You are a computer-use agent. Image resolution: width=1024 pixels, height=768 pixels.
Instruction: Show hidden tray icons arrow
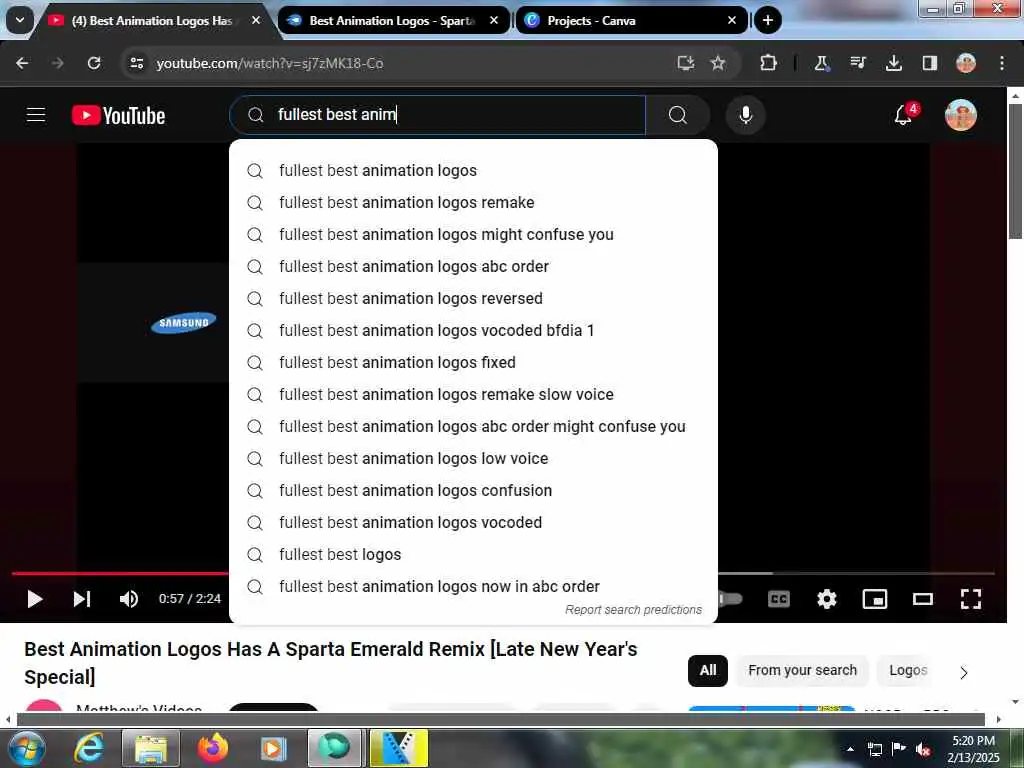[x=850, y=749]
